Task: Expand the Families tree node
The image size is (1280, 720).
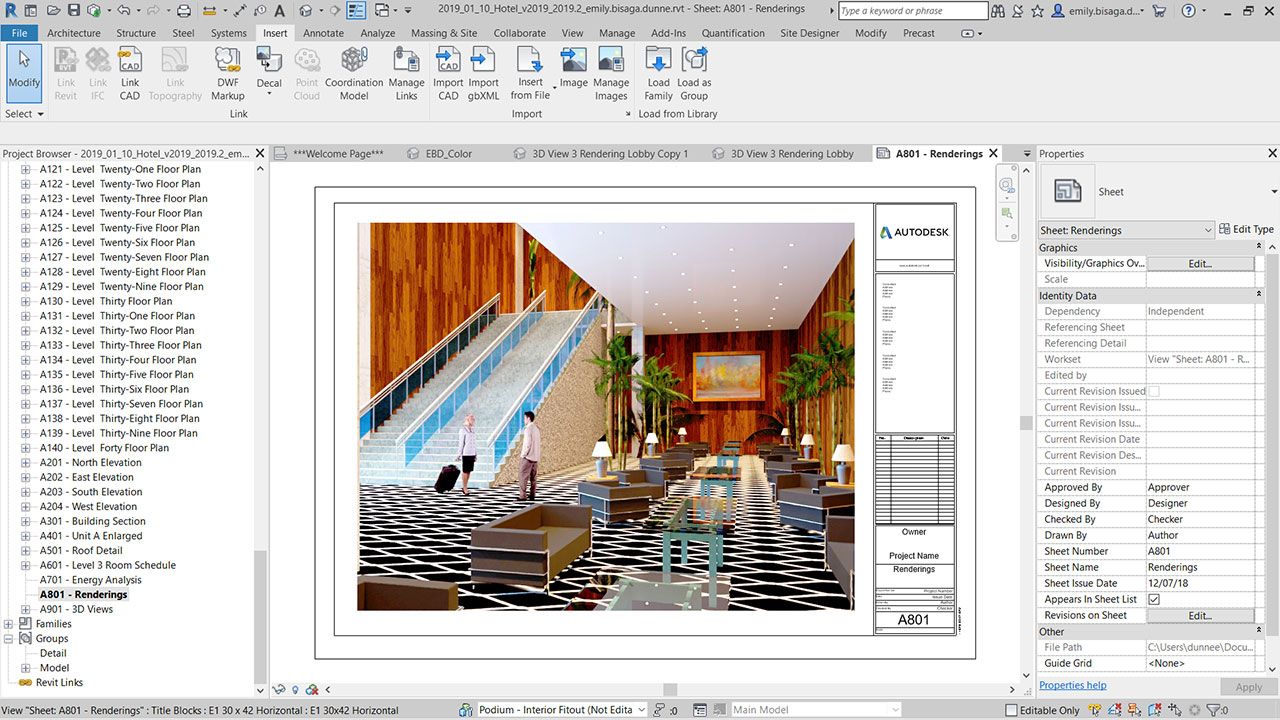Action: (10, 624)
